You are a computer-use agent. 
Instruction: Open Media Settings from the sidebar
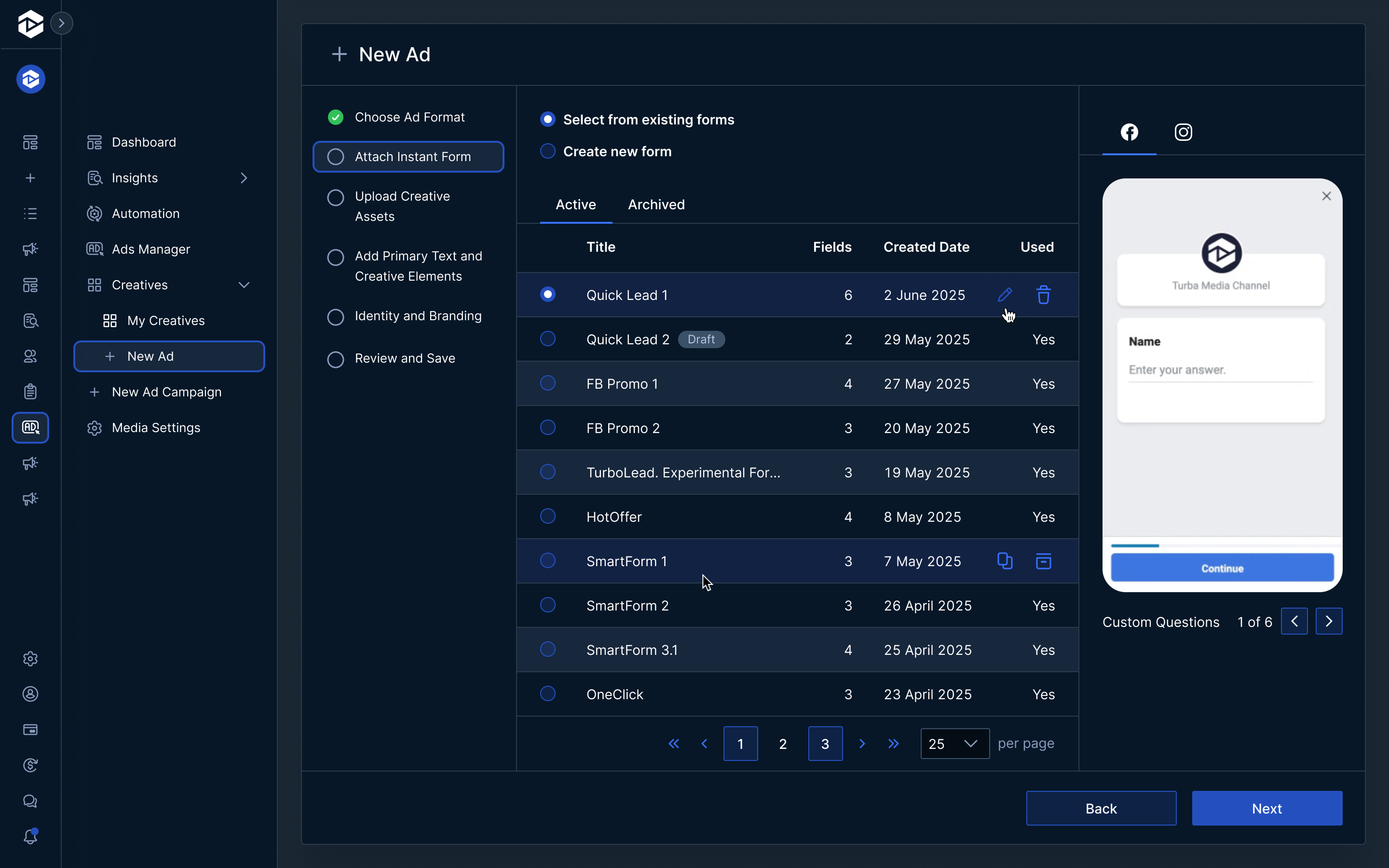click(x=156, y=427)
